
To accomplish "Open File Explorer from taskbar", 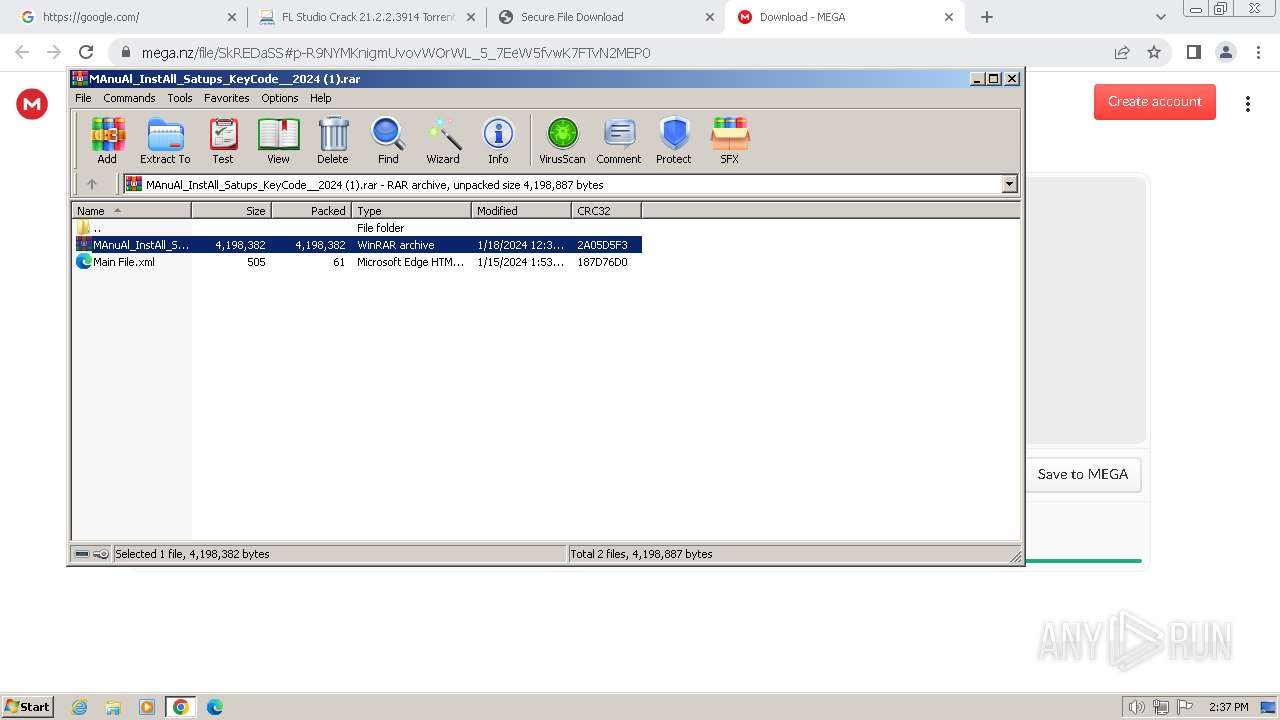I will click(113, 707).
